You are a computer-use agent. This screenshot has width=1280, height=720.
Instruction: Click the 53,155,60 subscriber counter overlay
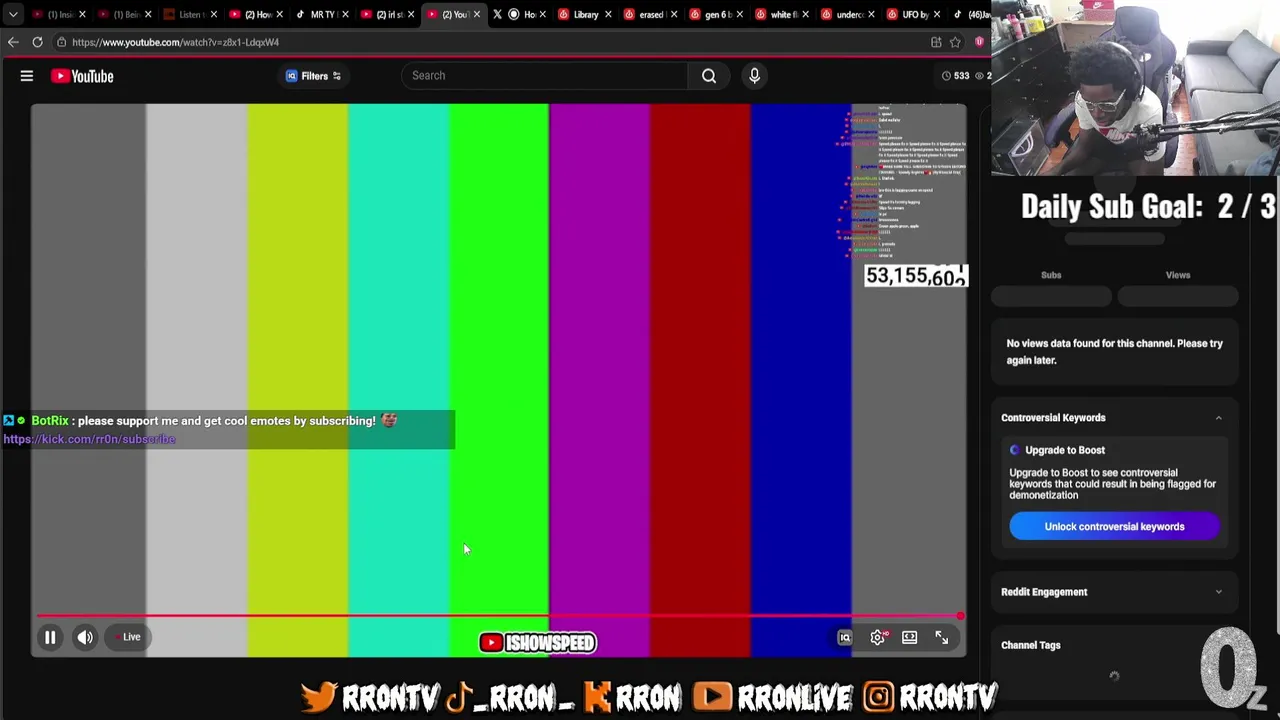pos(915,276)
